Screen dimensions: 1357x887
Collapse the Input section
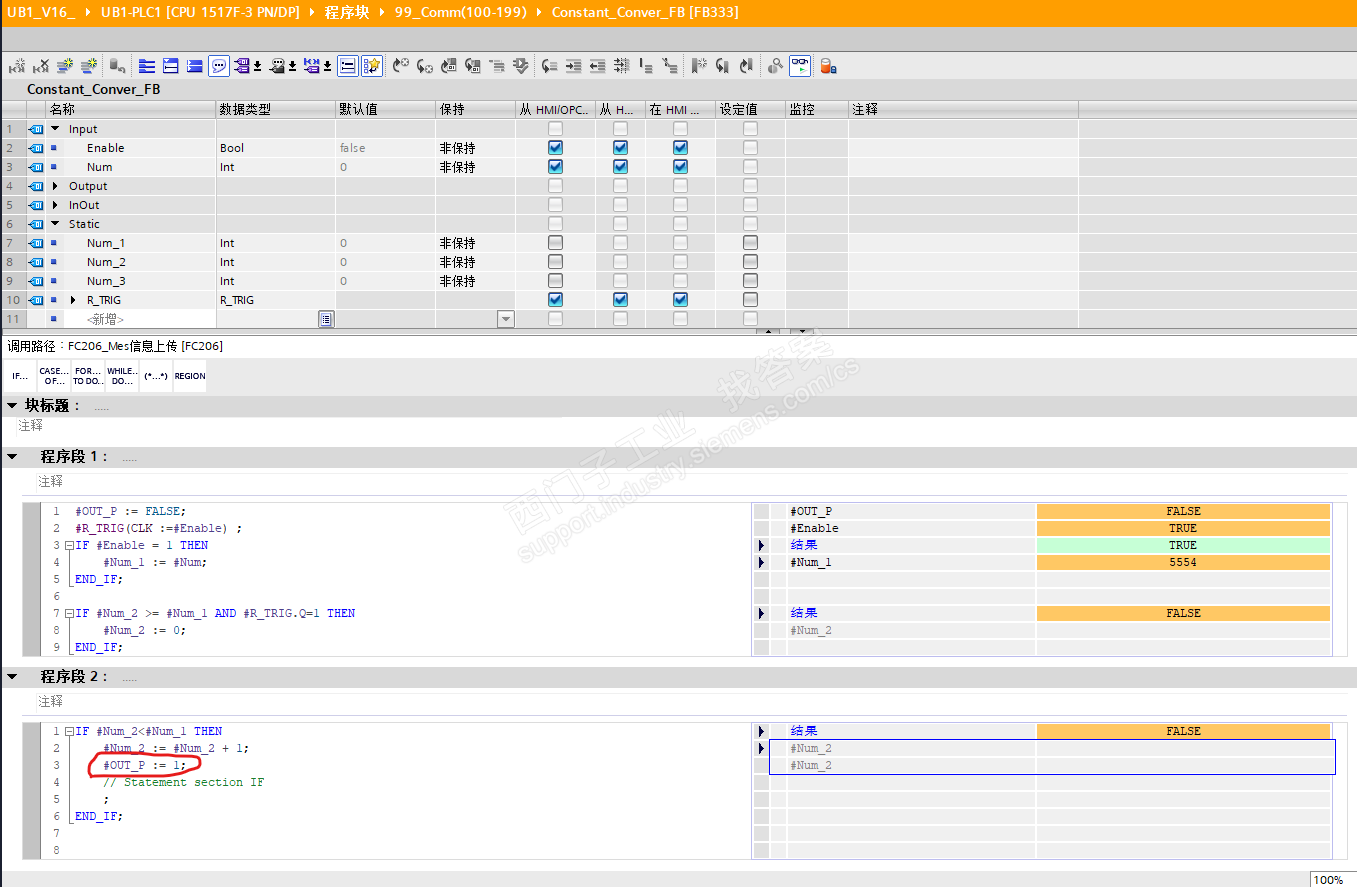[55, 129]
